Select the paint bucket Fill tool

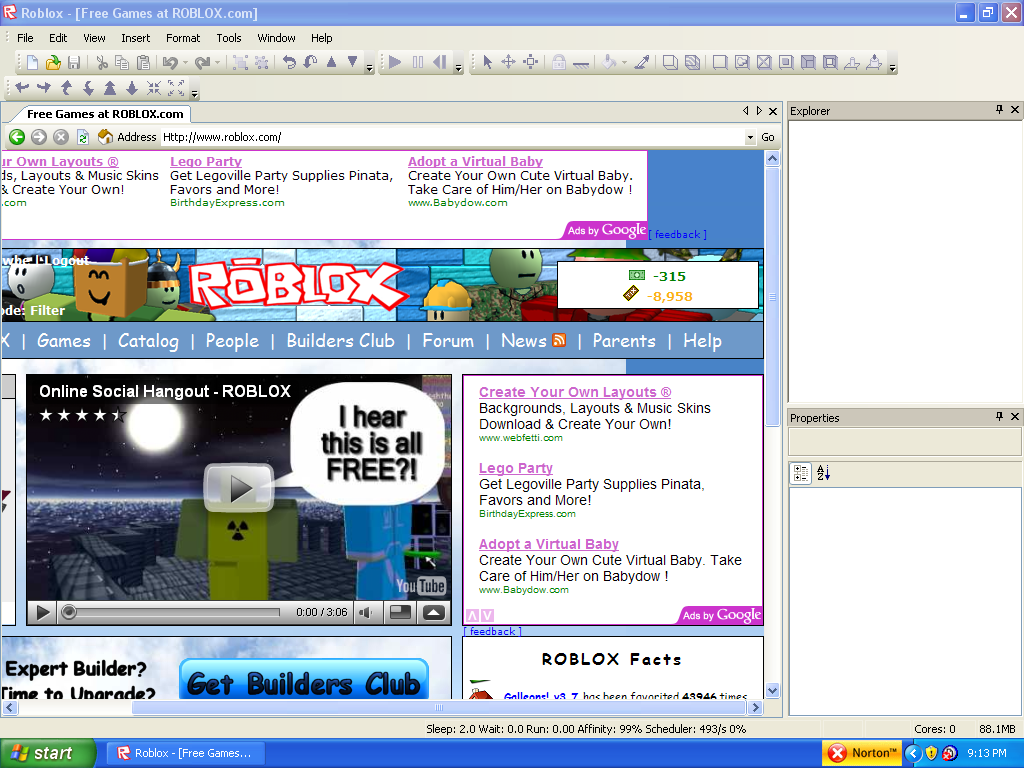[x=609, y=62]
